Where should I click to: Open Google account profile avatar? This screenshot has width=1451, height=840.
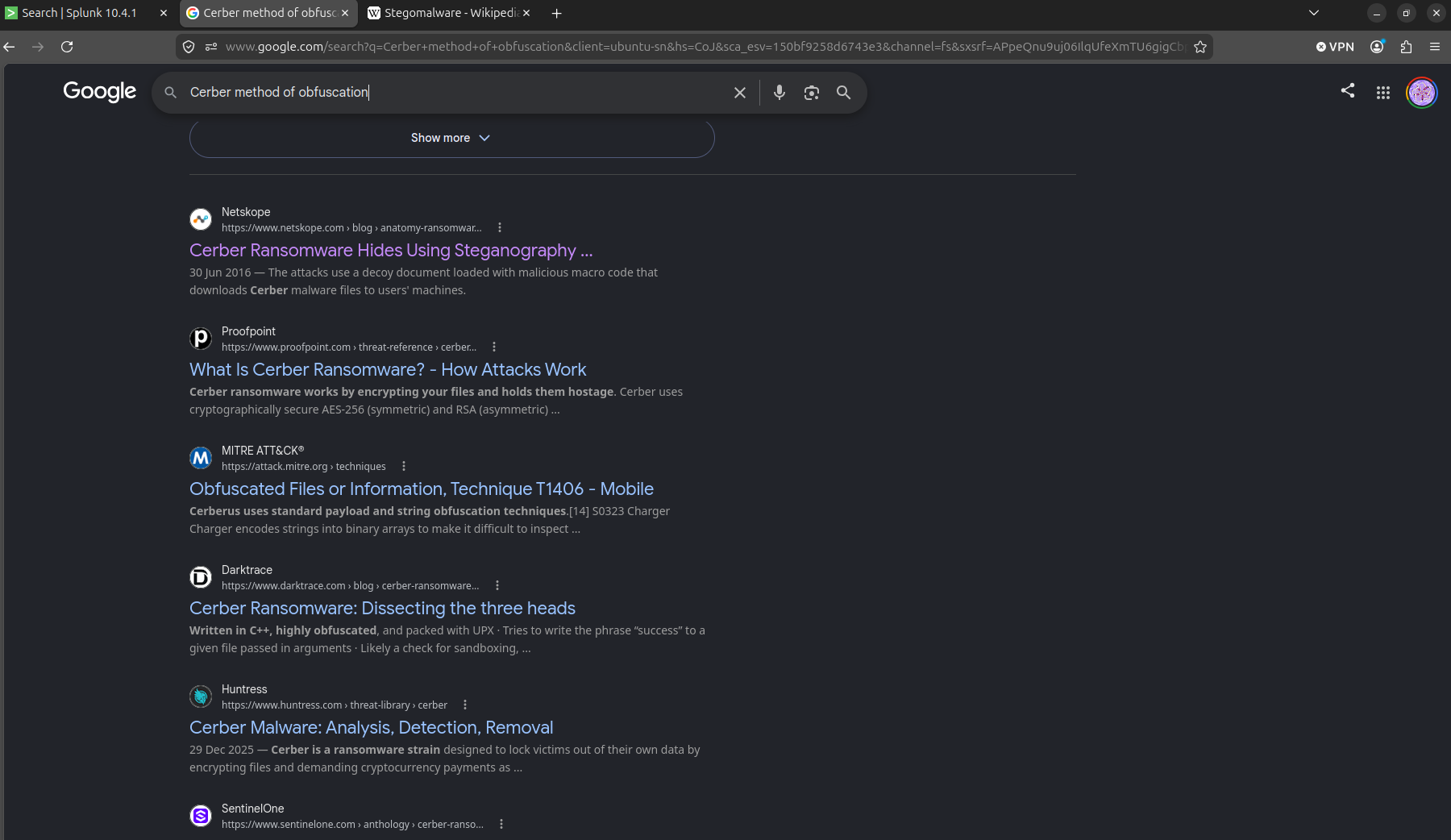tap(1421, 93)
